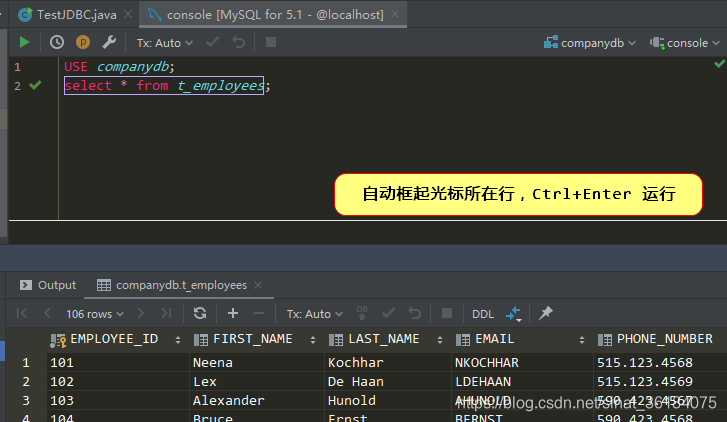
Task: Reload the result grid data
Action: coord(200,313)
